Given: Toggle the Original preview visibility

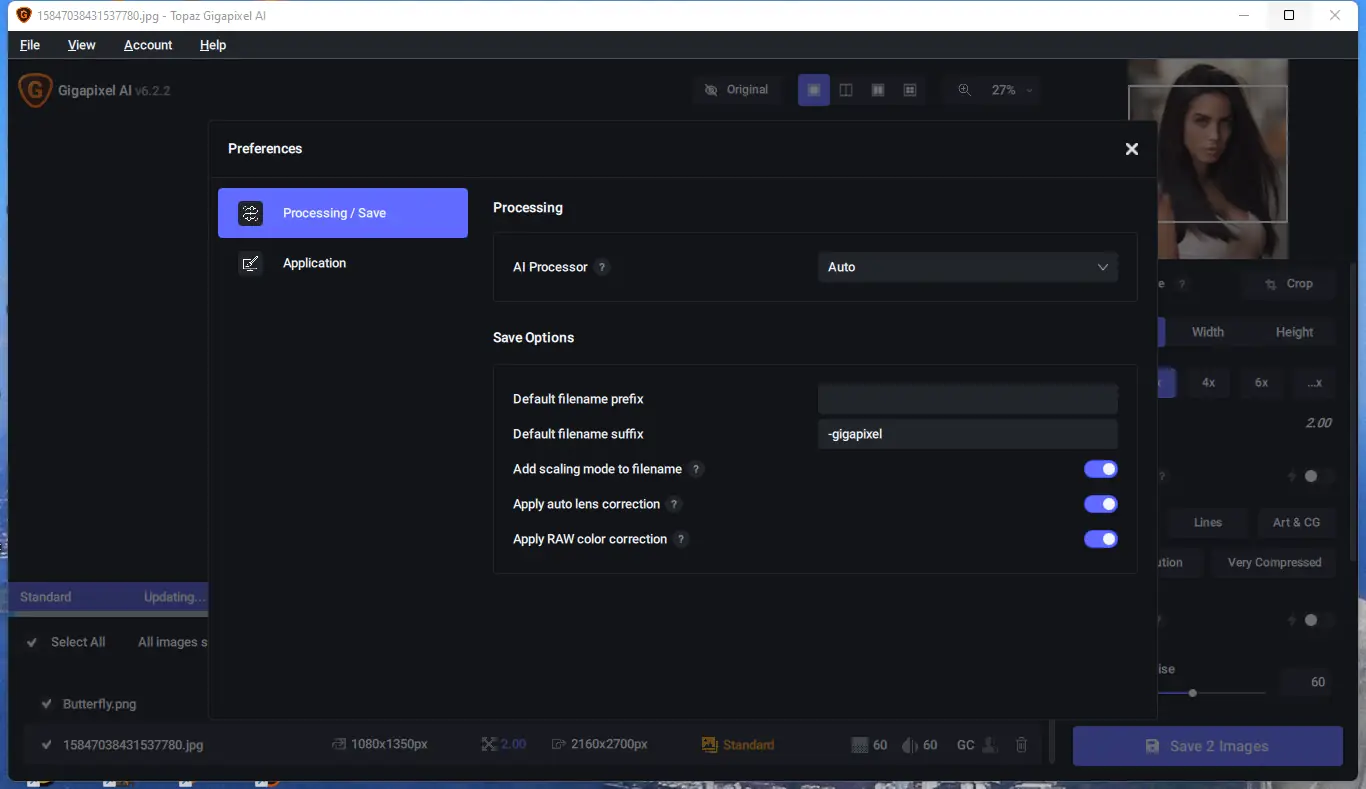Looking at the screenshot, I should (x=736, y=90).
